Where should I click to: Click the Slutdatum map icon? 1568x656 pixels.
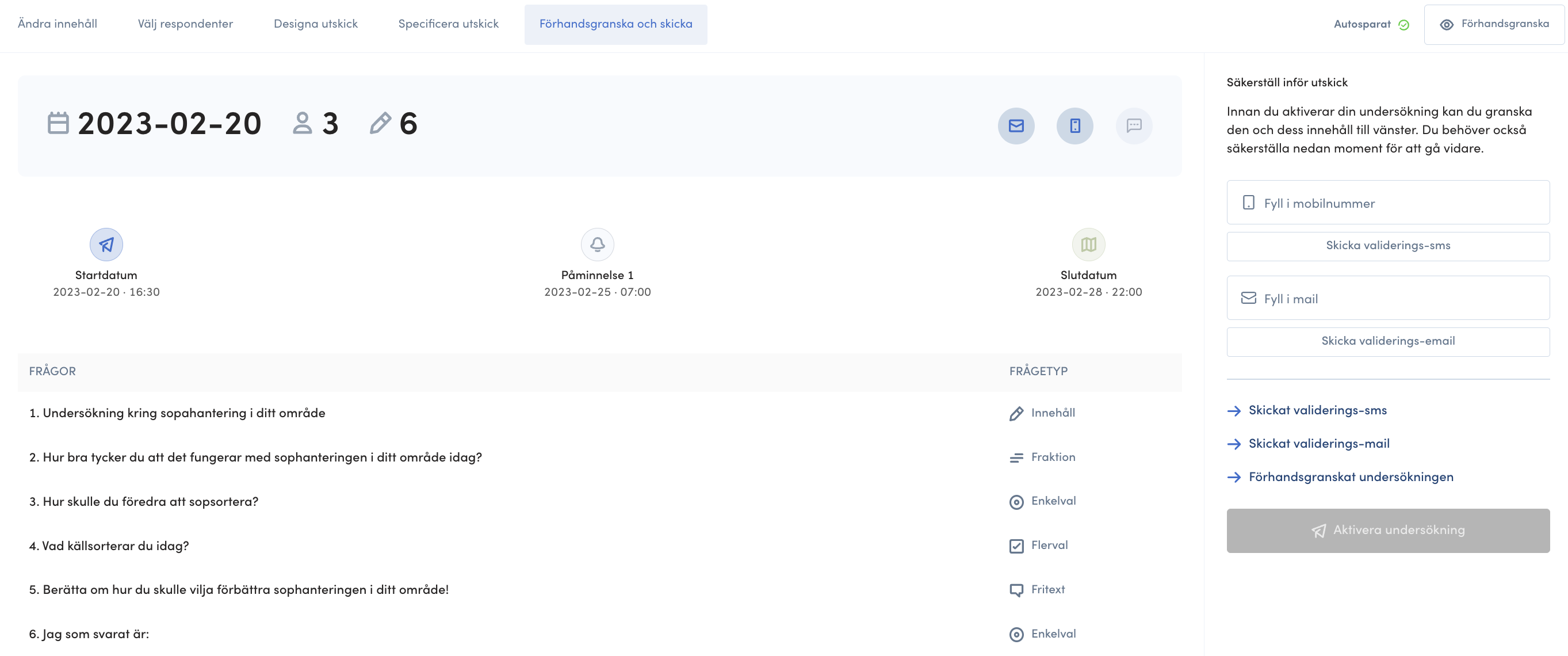[1088, 244]
